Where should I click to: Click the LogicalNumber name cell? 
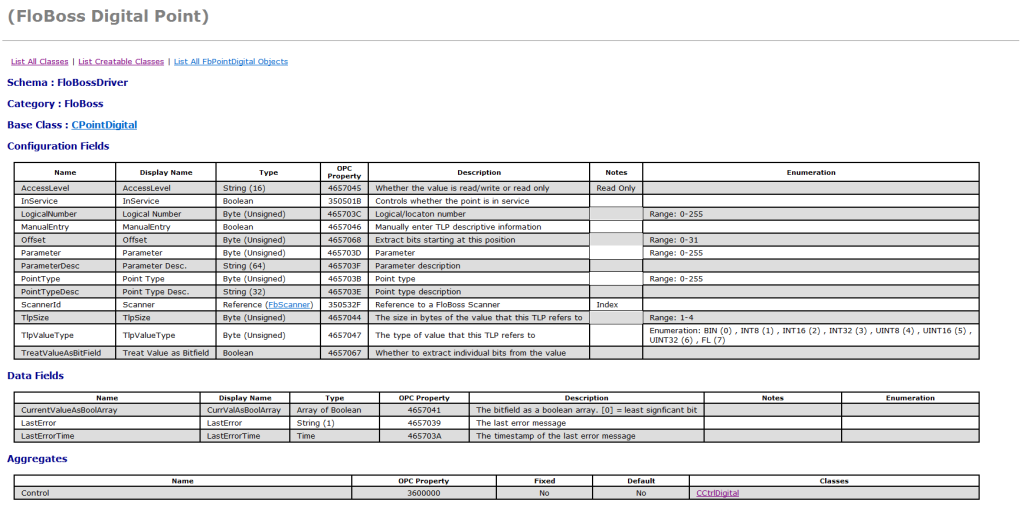pos(65,214)
